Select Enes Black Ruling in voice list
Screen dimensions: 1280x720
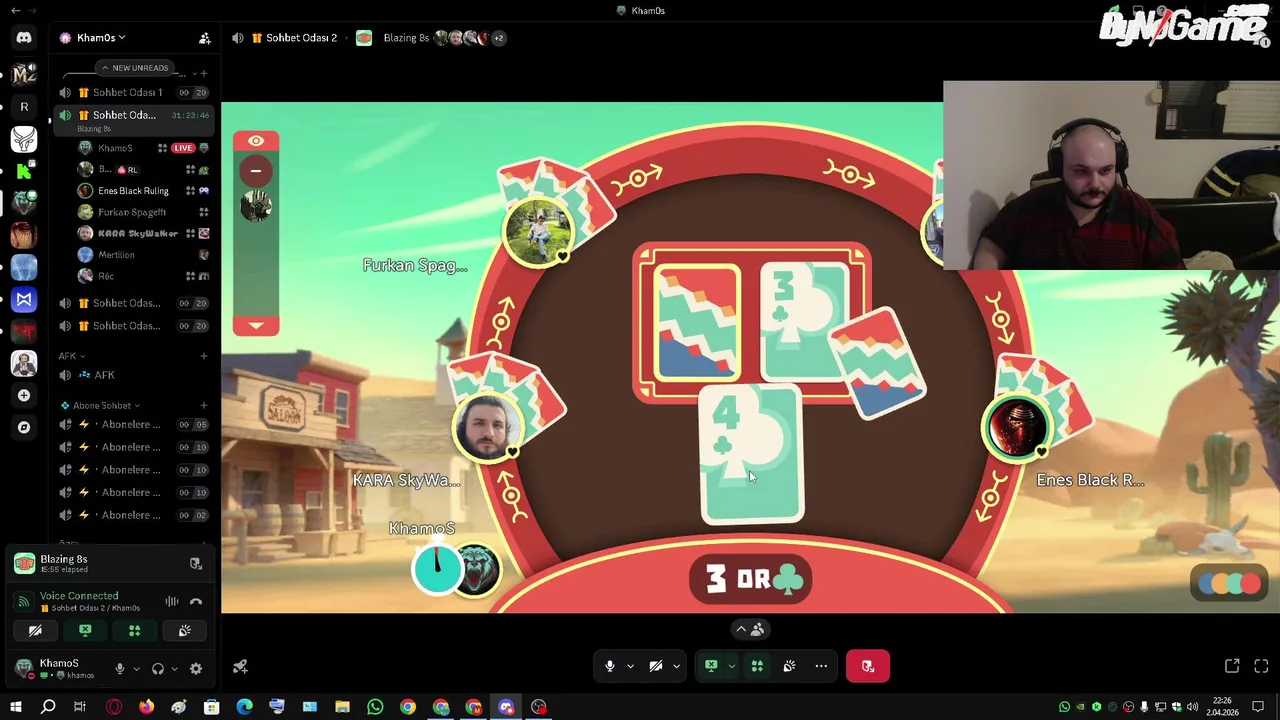click(133, 191)
